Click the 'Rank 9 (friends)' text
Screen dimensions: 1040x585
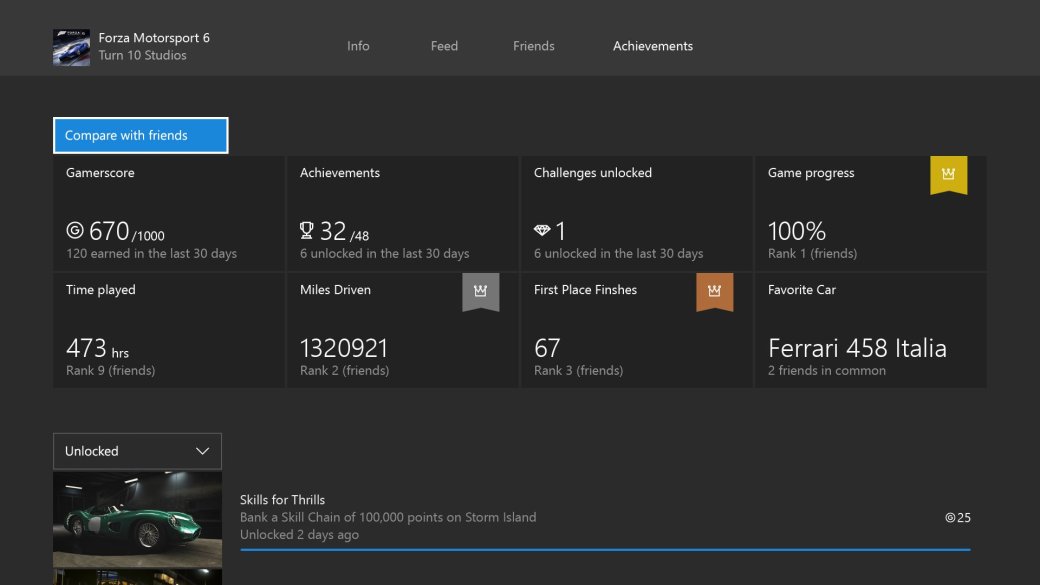[x=111, y=370]
